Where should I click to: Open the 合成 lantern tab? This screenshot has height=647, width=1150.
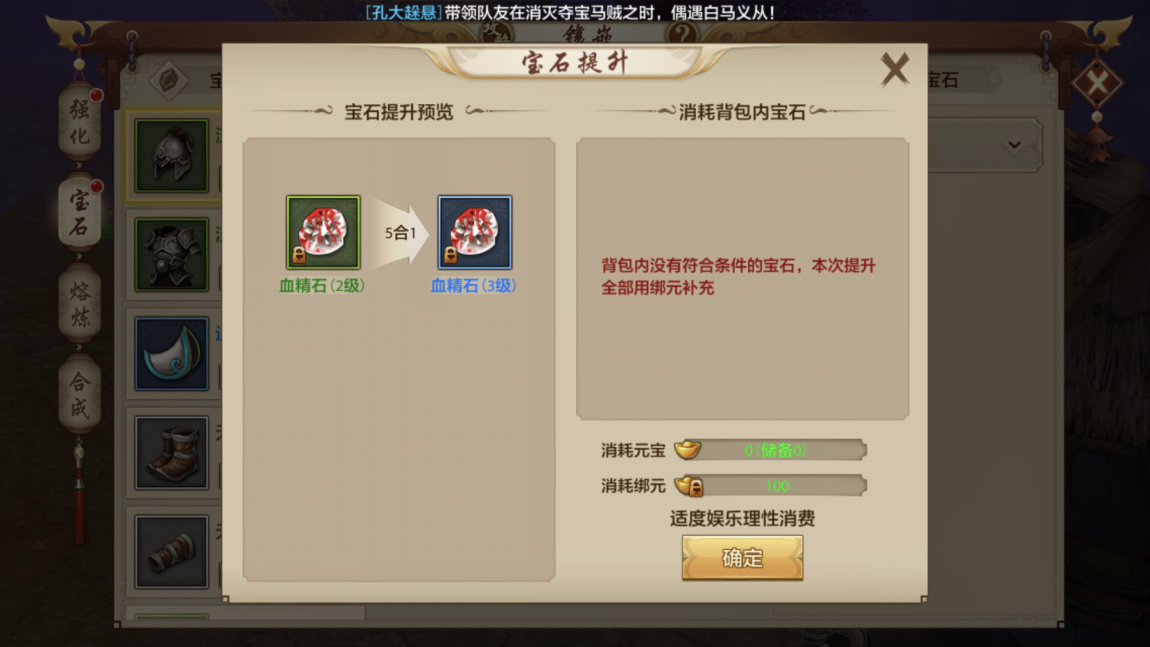[x=79, y=395]
